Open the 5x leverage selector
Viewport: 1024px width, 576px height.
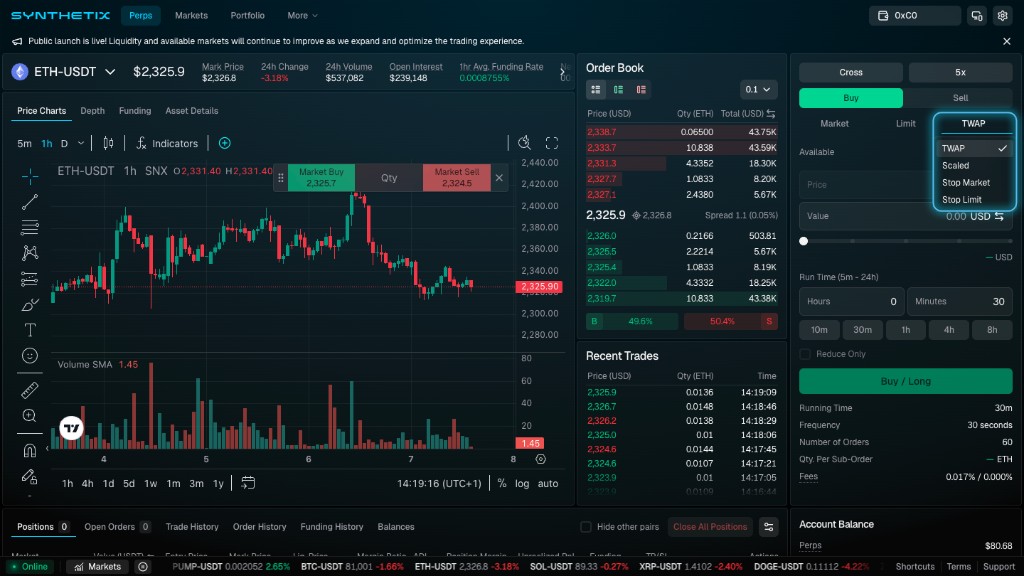[960, 72]
